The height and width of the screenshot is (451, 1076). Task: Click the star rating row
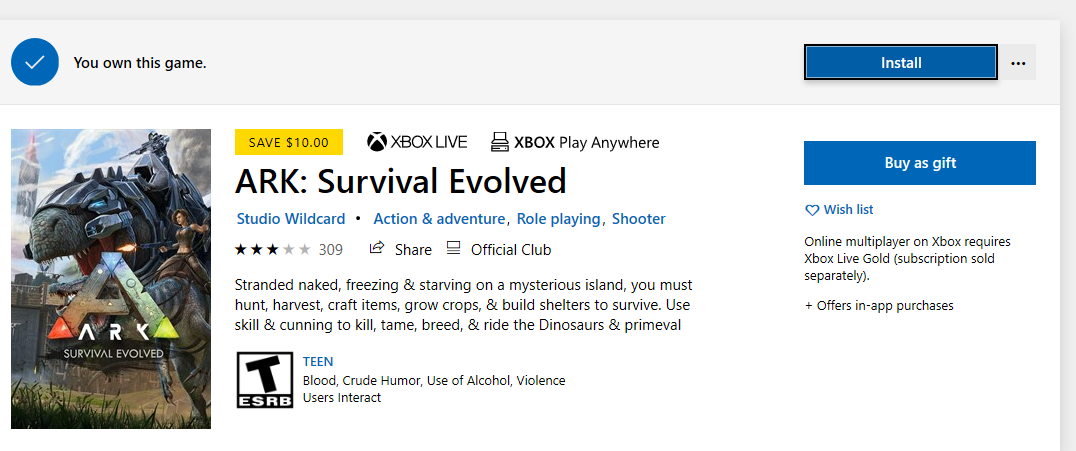tap(272, 249)
